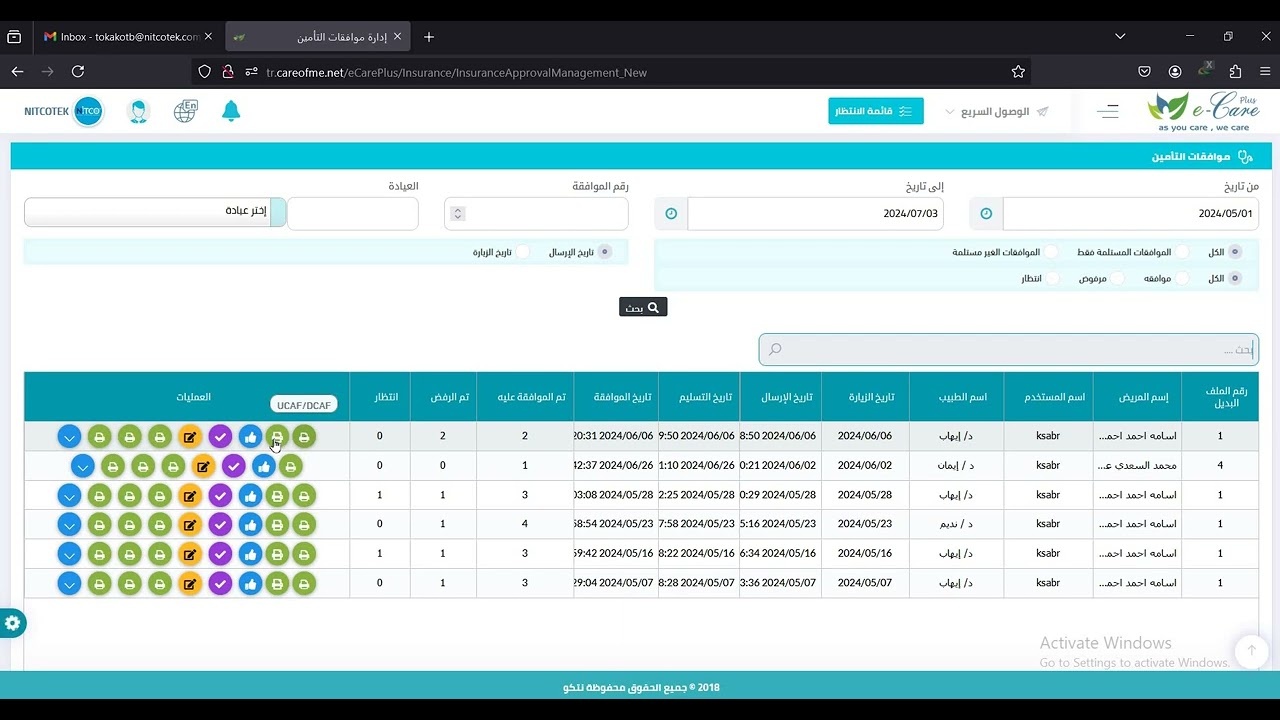
Task: Click blue thumbs-up icon in the 2024/06/02 row
Action: (x=263, y=466)
